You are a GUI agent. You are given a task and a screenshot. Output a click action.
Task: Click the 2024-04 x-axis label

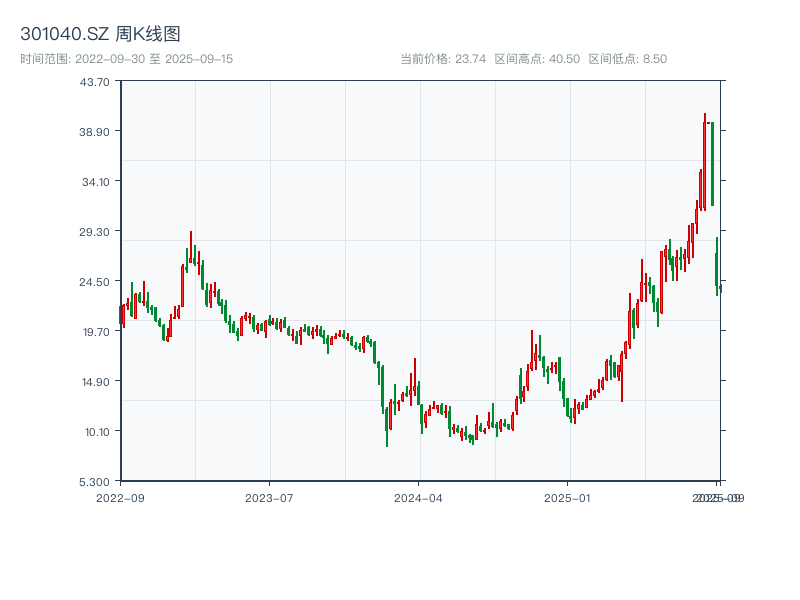point(418,498)
